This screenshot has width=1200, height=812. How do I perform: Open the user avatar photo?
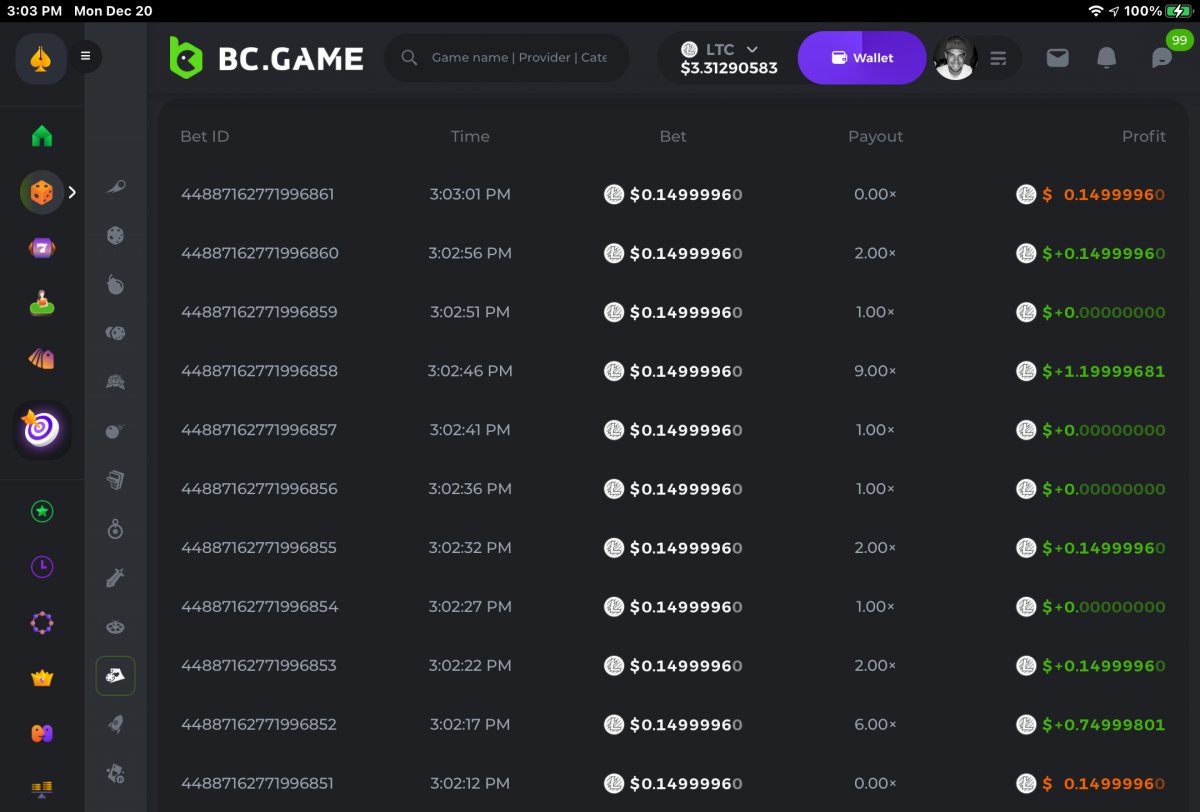pyautogui.click(x=955, y=58)
